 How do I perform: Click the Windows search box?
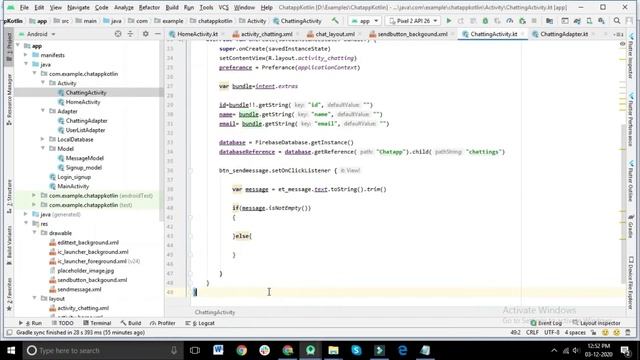click(104, 350)
